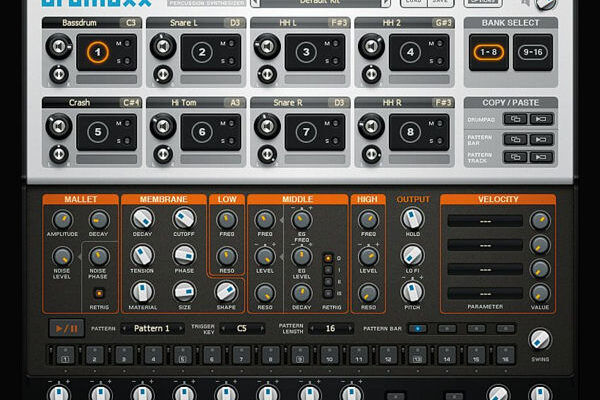
Task: Switch to bank 9-16
Action: (x=532, y=52)
